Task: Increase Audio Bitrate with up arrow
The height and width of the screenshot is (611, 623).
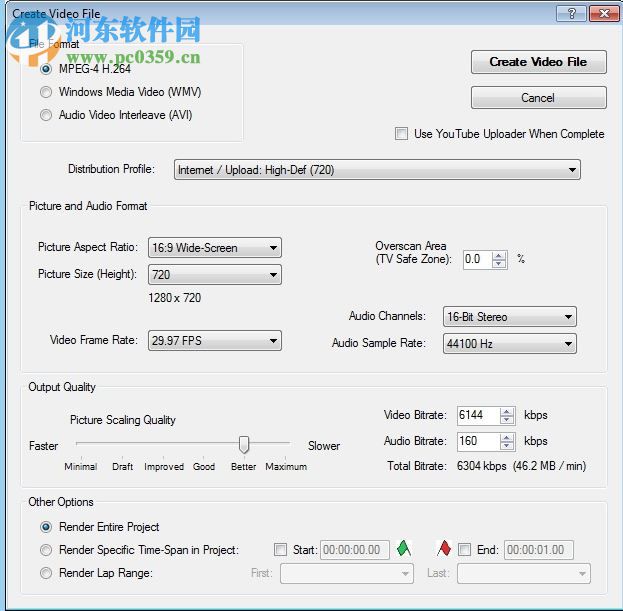Action: [x=507, y=438]
